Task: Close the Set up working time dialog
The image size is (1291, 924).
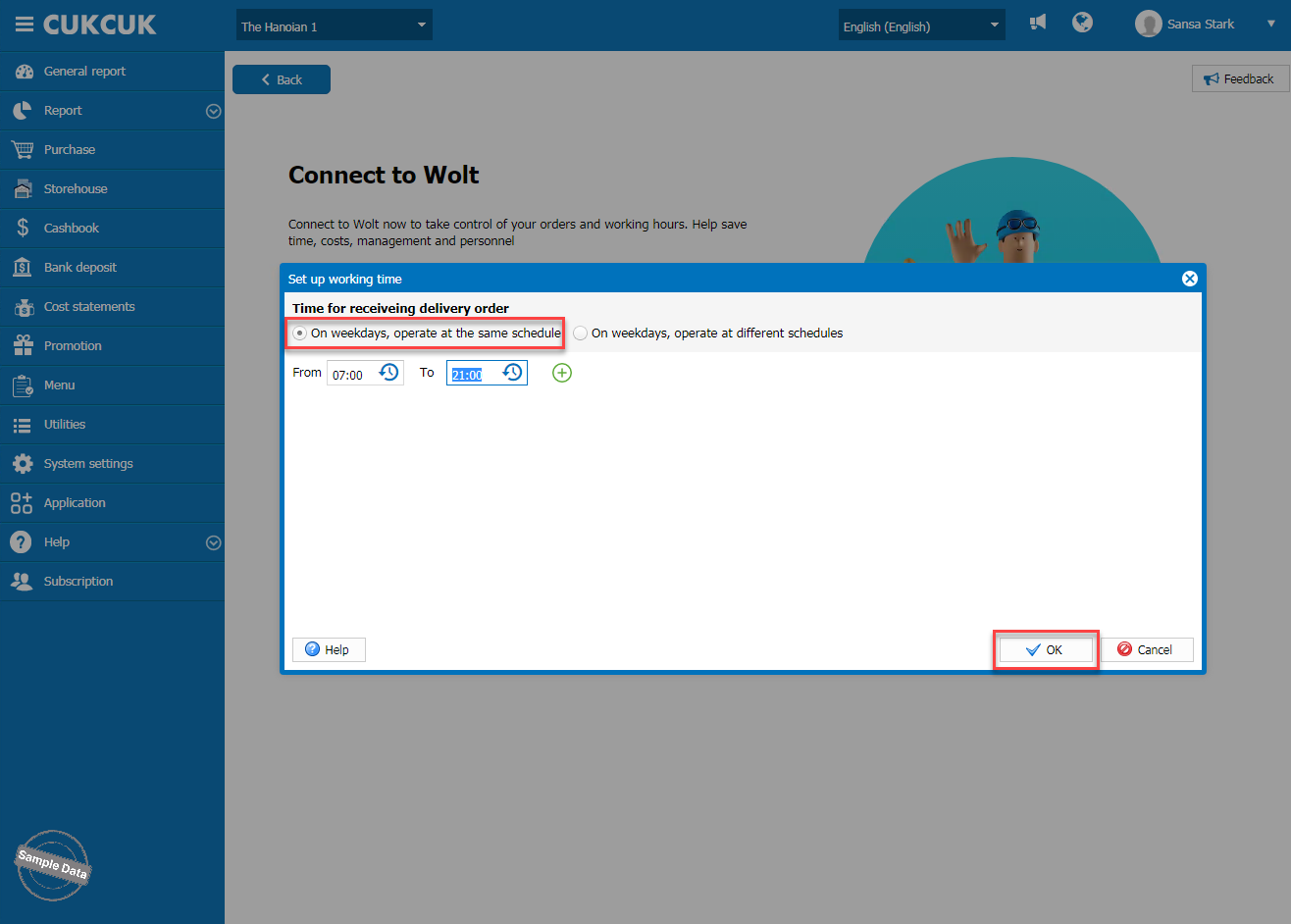Action: tap(1190, 279)
